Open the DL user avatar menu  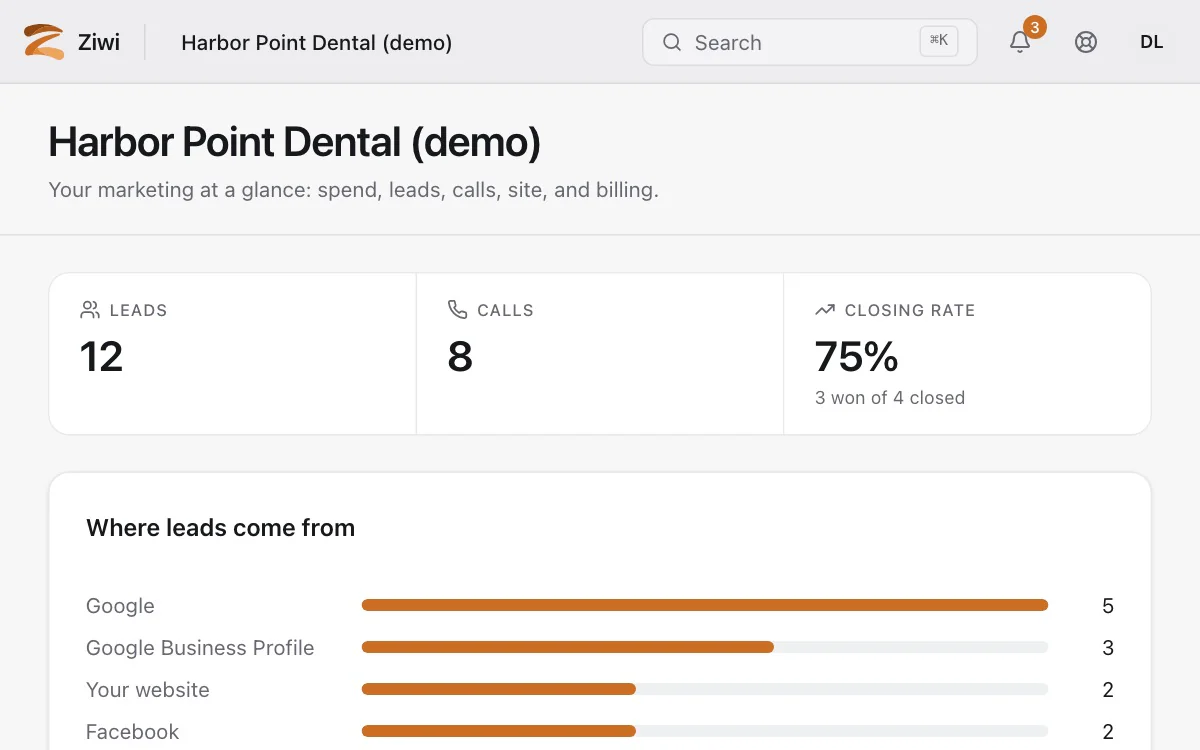coord(1152,42)
